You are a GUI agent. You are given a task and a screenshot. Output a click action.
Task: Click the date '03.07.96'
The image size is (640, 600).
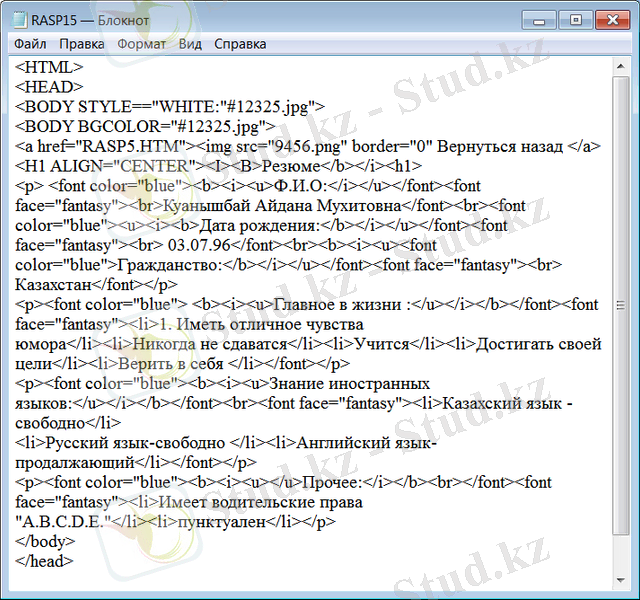click(x=199, y=245)
